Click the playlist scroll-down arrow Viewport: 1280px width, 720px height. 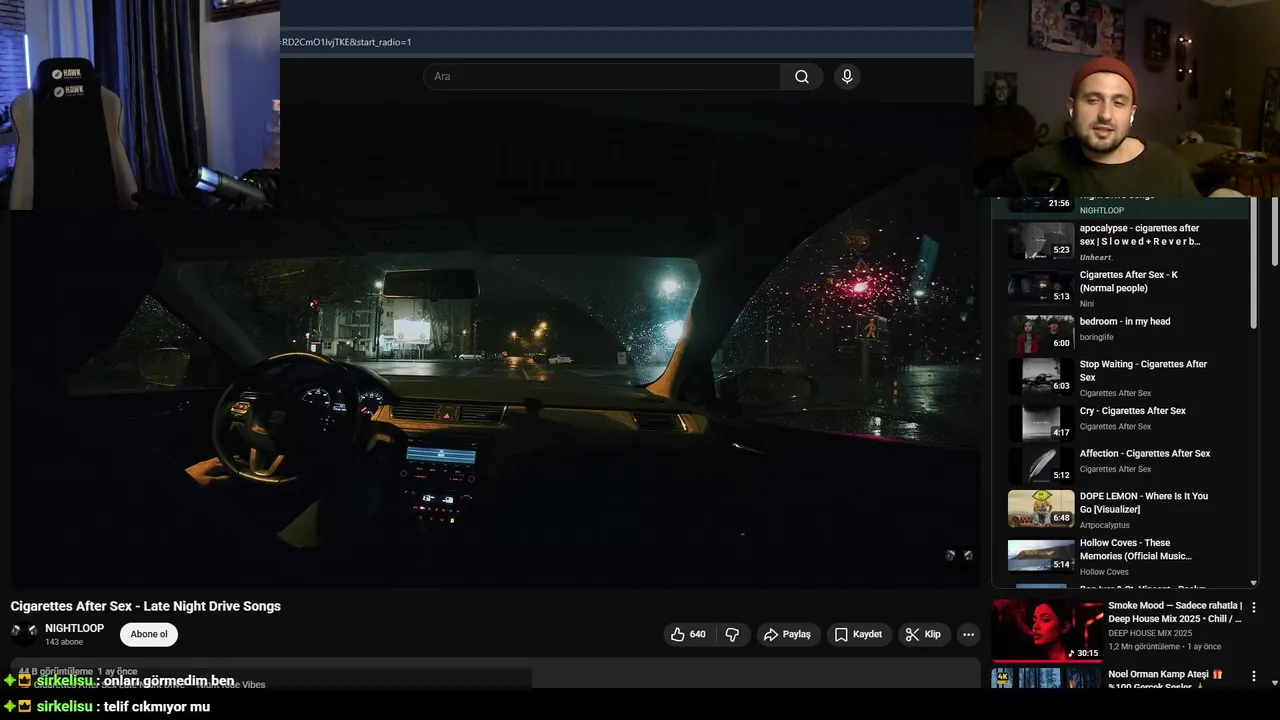click(x=1254, y=582)
